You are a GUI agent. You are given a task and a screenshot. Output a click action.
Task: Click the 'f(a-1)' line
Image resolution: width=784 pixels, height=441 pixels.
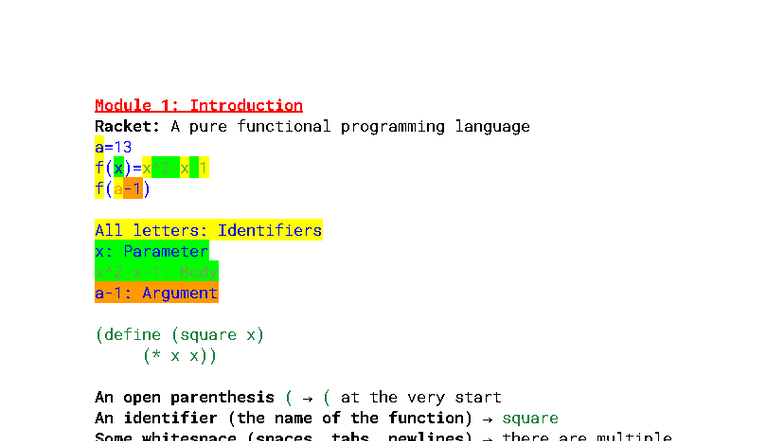tap(122, 188)
